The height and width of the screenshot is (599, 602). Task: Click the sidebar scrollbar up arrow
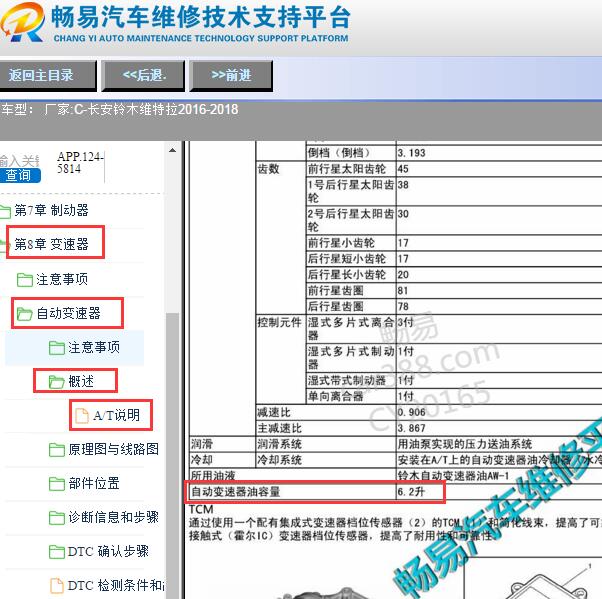[x=173, y=150]
